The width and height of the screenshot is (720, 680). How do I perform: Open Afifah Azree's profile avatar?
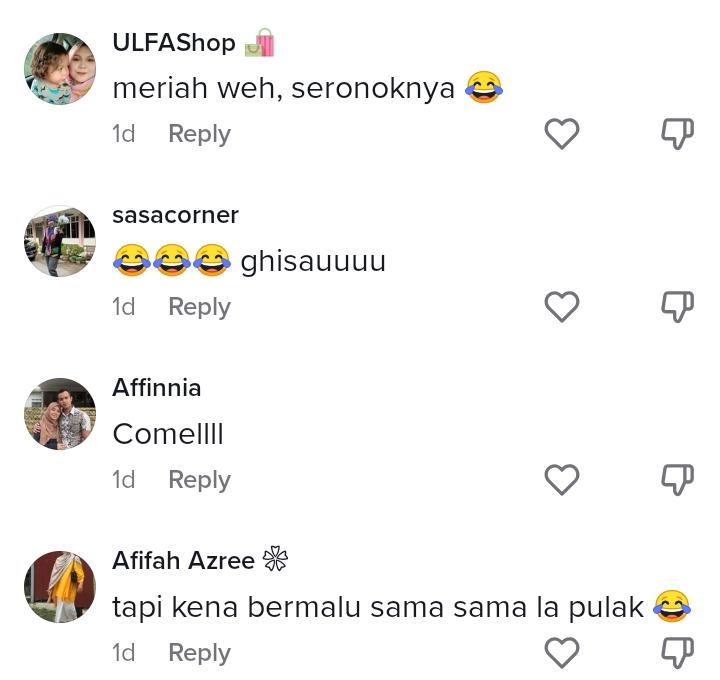coord(60,587)
